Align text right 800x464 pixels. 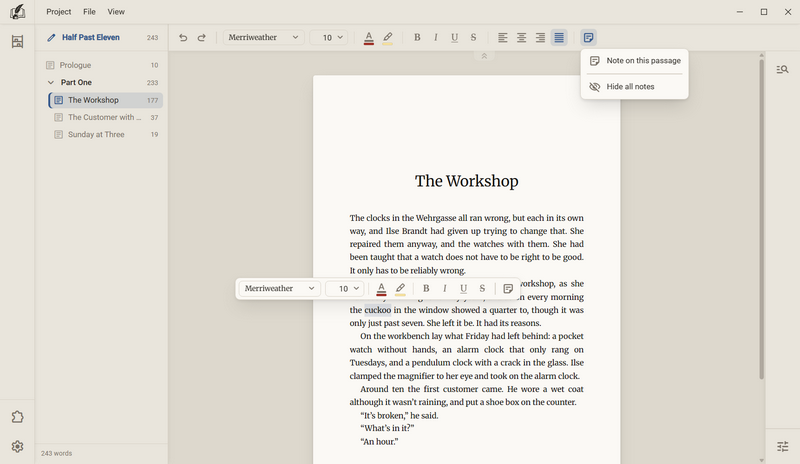(x=540, y=37)
